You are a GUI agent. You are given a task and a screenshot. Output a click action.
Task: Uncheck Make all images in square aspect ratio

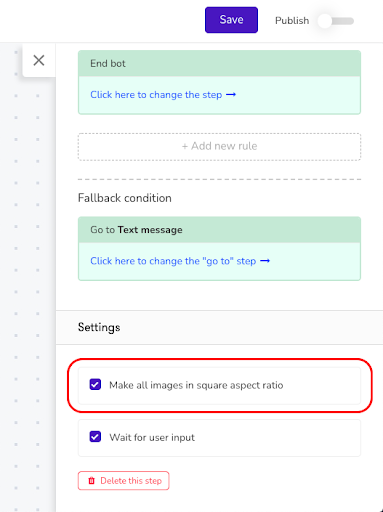[x=95, y=384]
